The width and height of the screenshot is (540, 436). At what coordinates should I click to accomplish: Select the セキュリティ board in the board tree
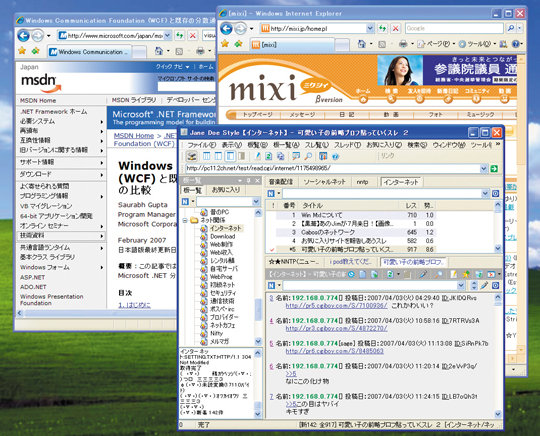(x=223, y=293)
